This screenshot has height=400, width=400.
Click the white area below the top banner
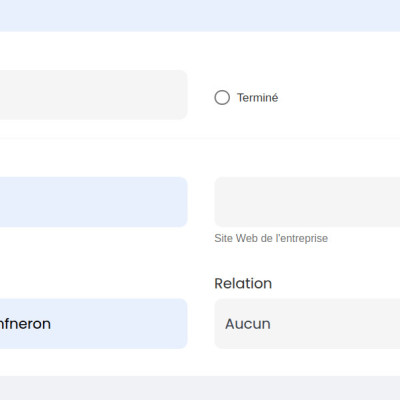click(200, 50)
